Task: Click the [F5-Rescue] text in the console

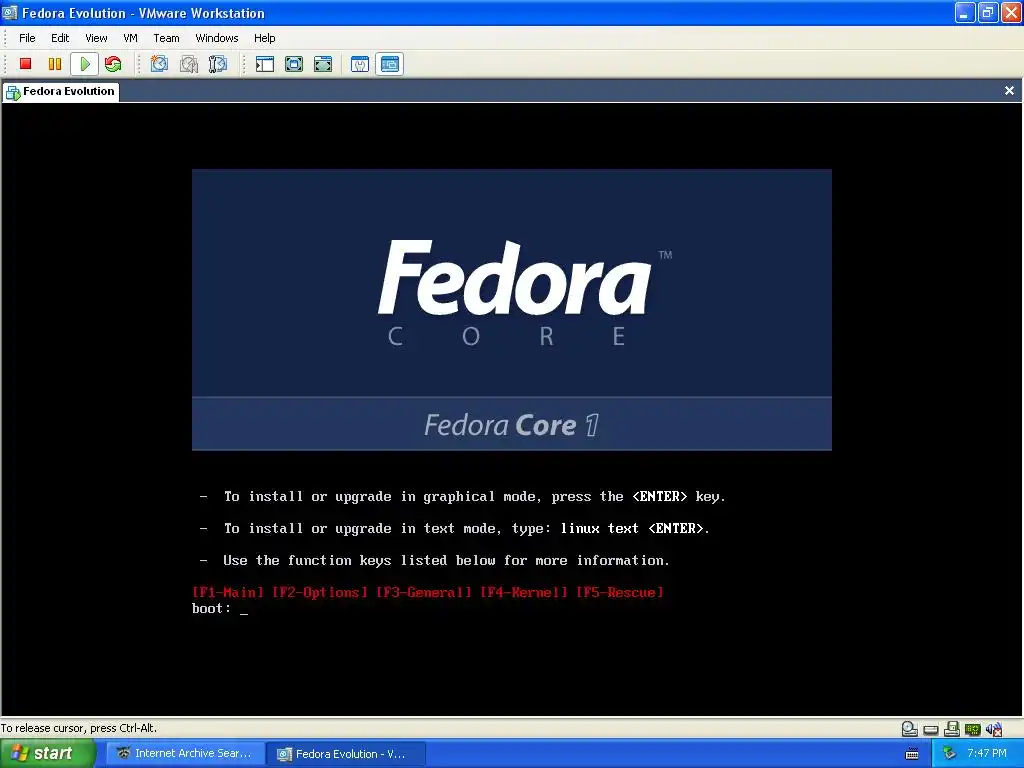Action: [620, 592]
